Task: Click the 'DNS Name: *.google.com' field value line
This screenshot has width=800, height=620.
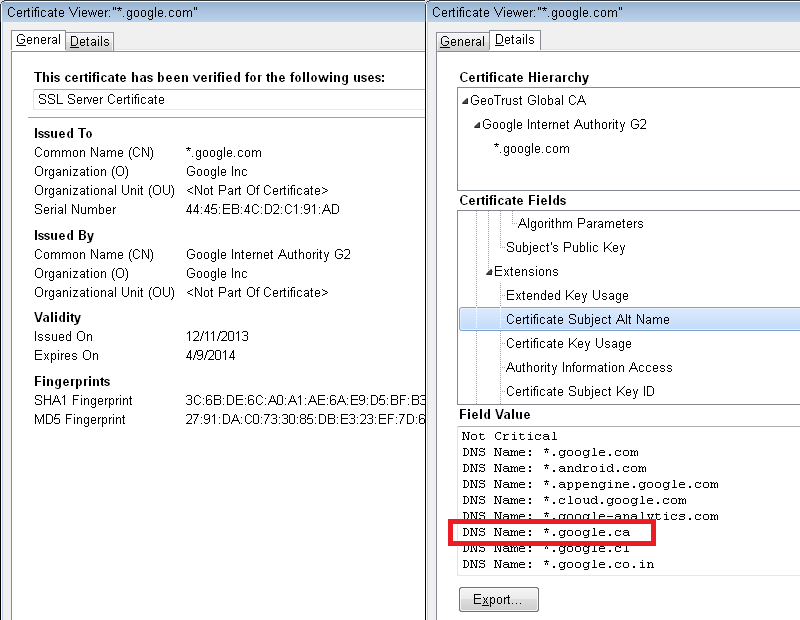Action: tap(550, 452)
